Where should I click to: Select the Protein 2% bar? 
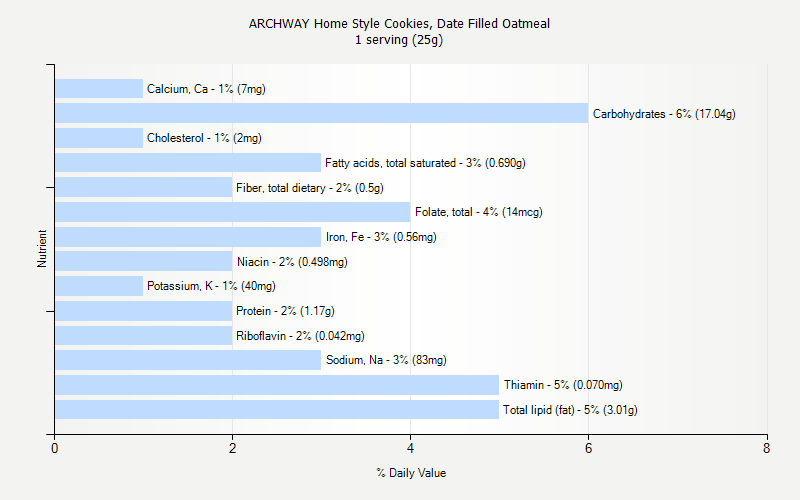[x=143, y=311]
